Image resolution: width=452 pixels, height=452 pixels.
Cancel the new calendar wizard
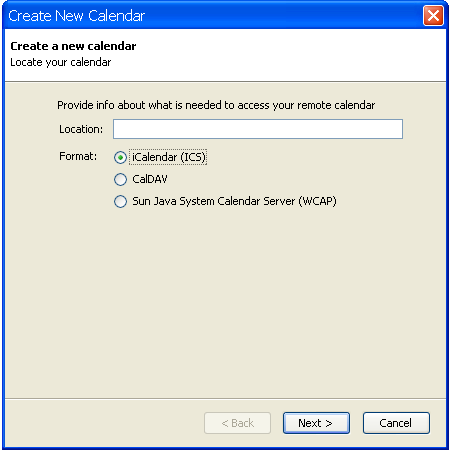[396, 423]
